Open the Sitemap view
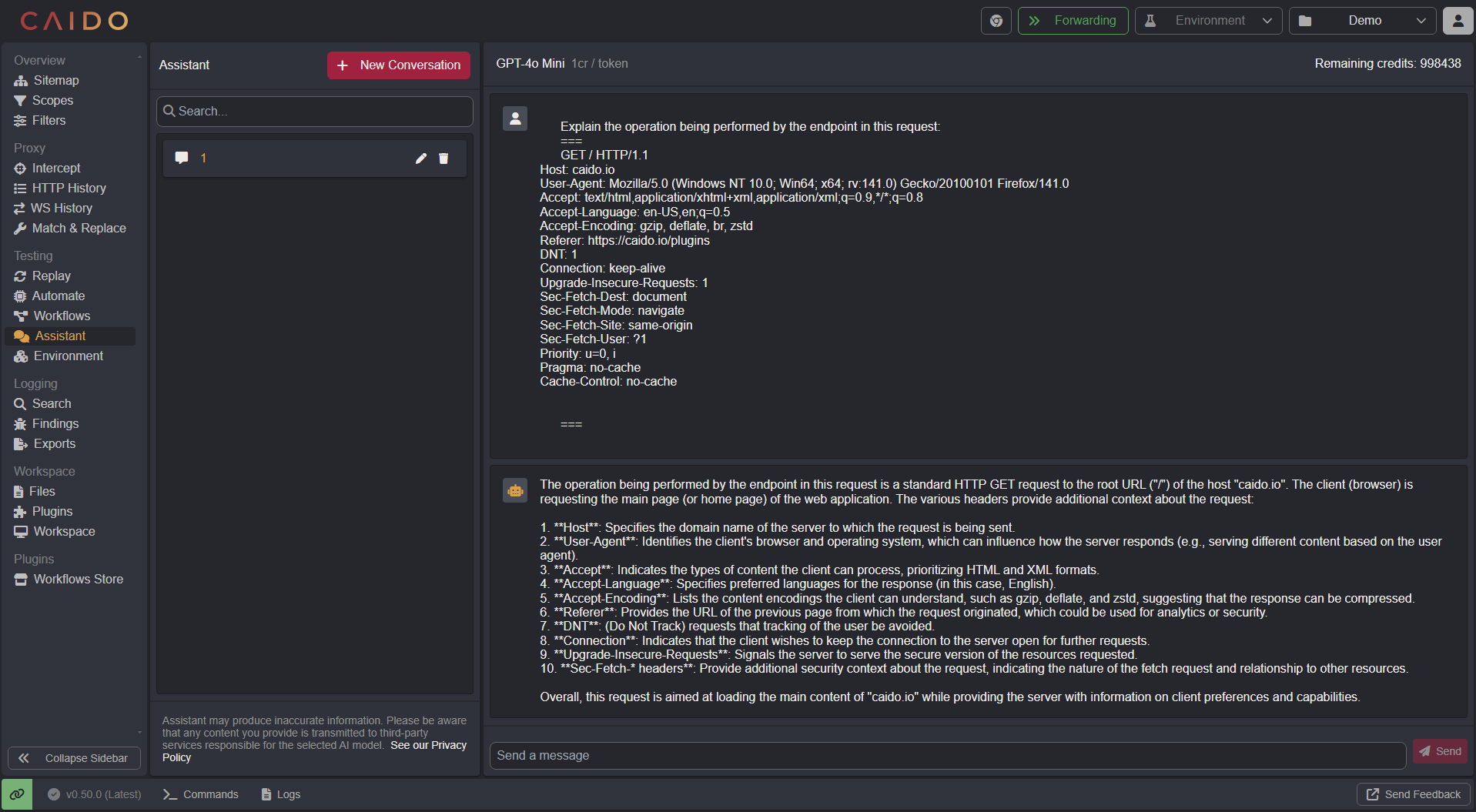 pyautogui.click(x=55, y=80)
